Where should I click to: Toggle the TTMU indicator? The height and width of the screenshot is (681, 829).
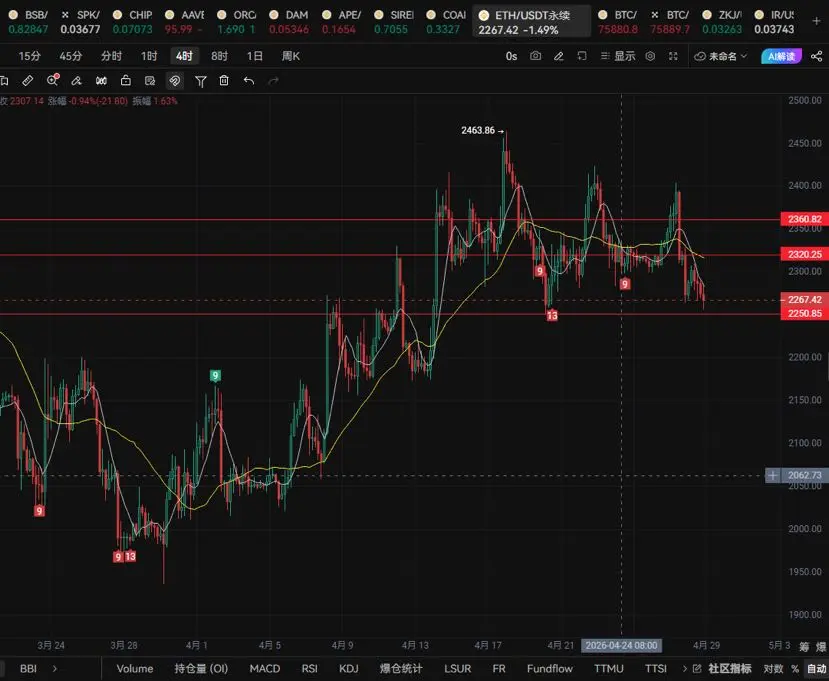(x=609, y=669)
